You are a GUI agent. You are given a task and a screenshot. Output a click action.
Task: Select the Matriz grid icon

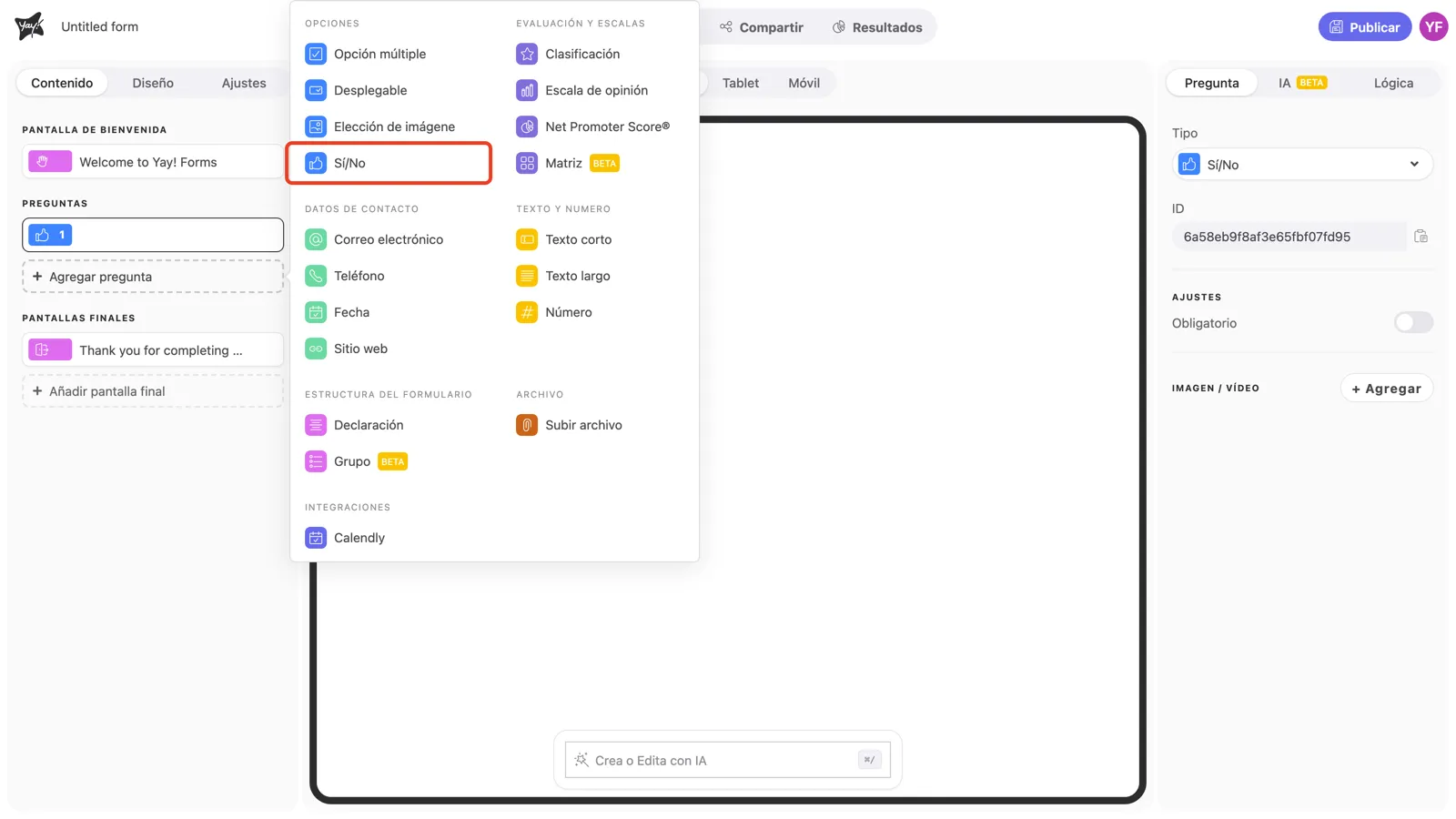(527, 163)
